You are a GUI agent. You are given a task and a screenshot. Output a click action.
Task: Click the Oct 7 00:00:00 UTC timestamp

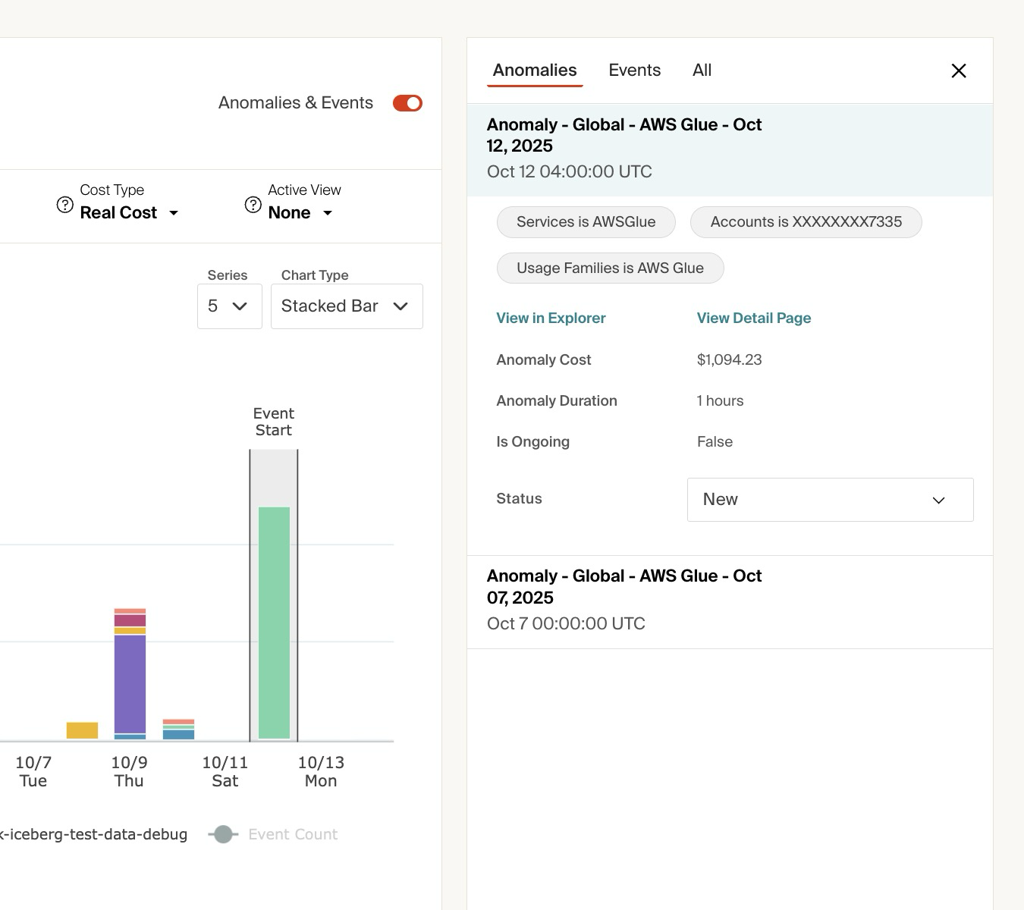[566, 623]
